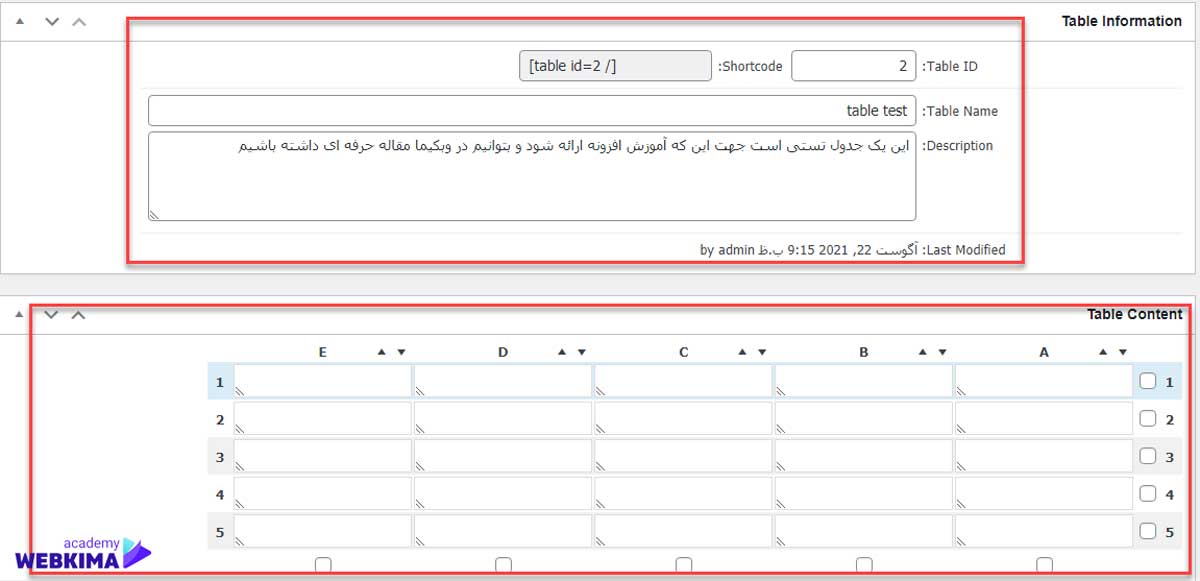The height and width of the screenshot is (581, 1200).
Task: Sort column C descending with down arrow
Action: (762, 352)
